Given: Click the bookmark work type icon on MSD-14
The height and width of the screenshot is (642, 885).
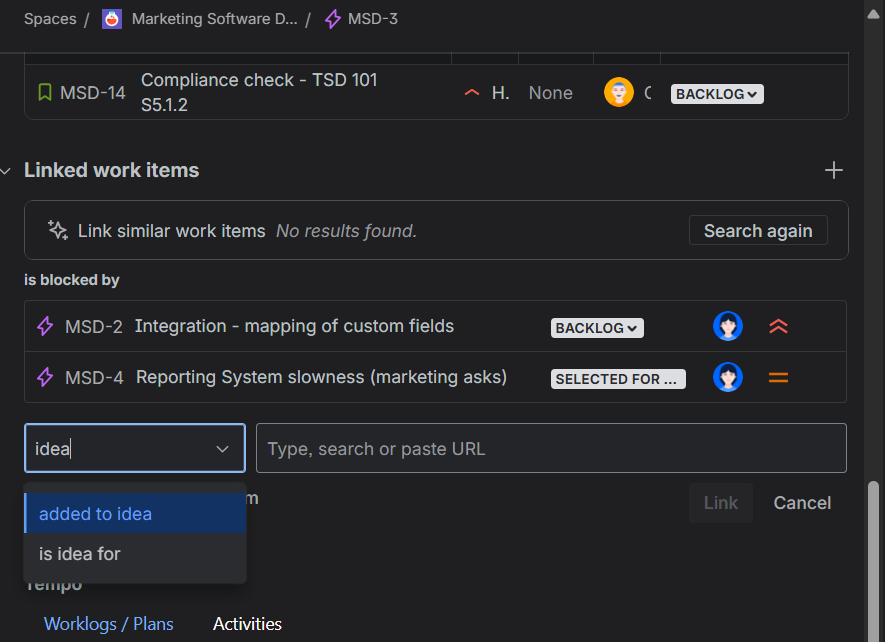Looking at the screenshot, I should (x=45, y=92).
